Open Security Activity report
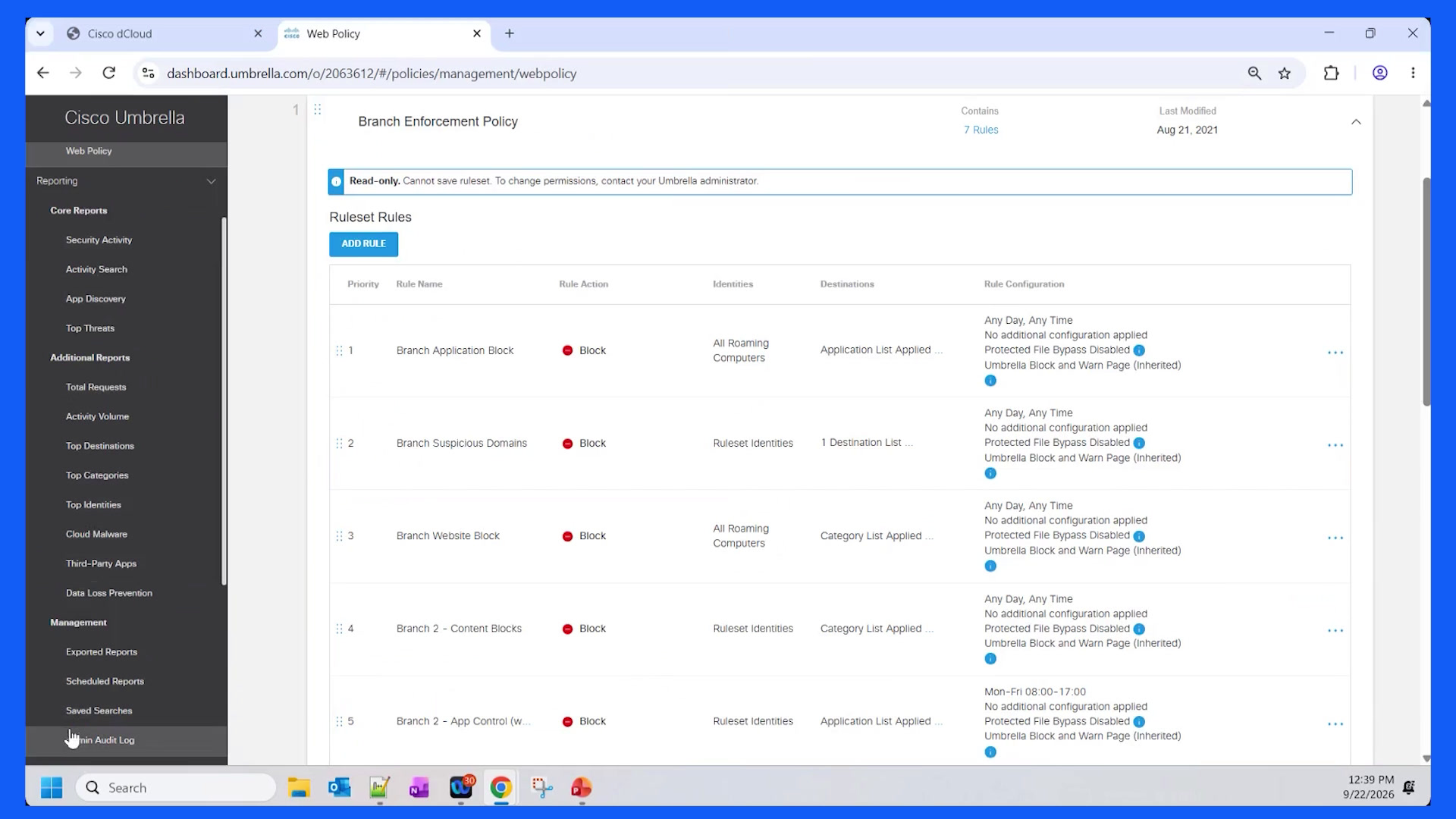Image resolution: width=1456 pixels, height=819 pixels. tap(99, 240)
